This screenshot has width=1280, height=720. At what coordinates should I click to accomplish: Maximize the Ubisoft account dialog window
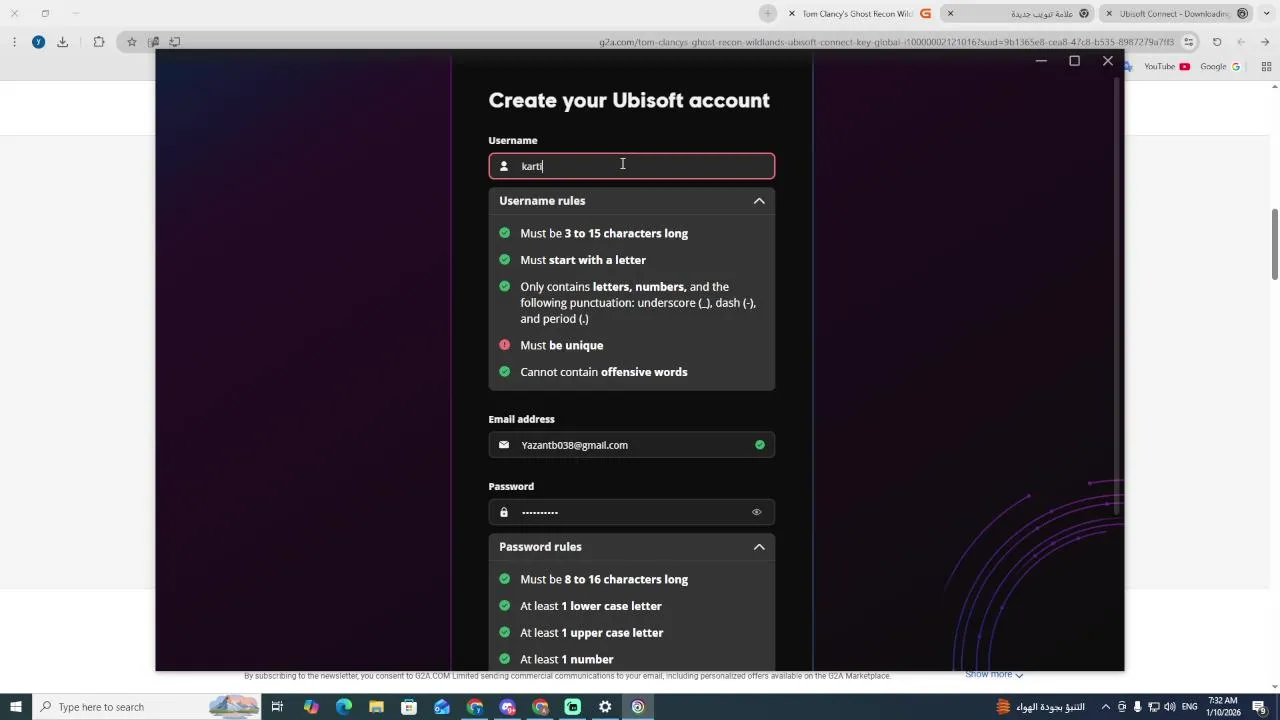(1074, 61)
